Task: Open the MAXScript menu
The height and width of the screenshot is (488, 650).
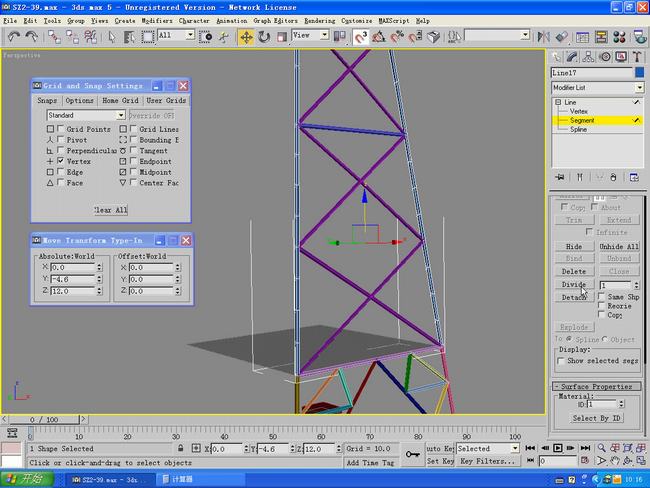Action: (x=394, y=21)
